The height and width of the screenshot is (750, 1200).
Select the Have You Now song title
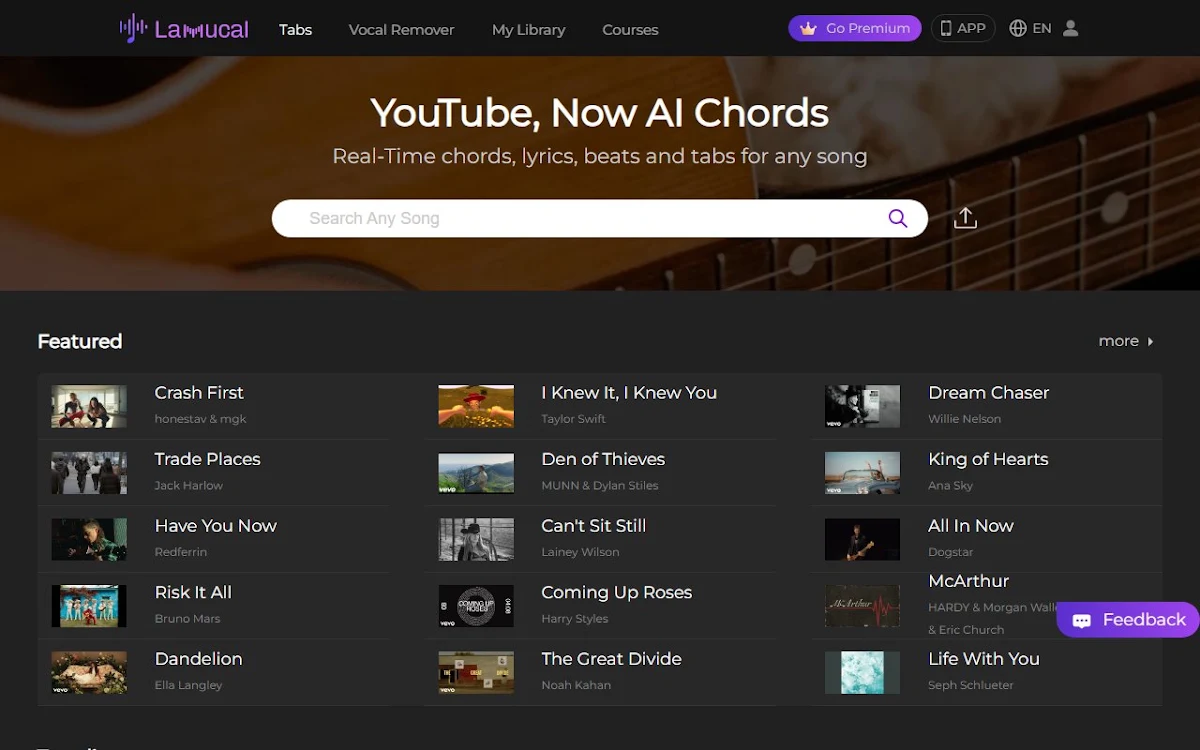(x=215, y=526)
